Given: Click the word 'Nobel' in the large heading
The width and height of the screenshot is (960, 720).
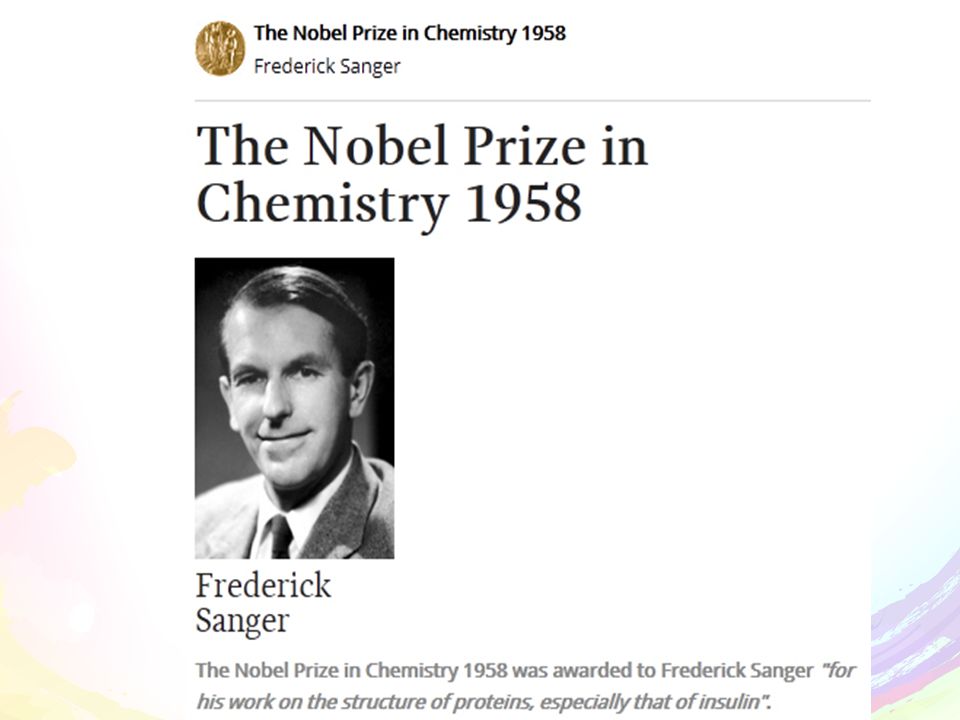Looking at the screenshot, I should [x=377, y=146].
